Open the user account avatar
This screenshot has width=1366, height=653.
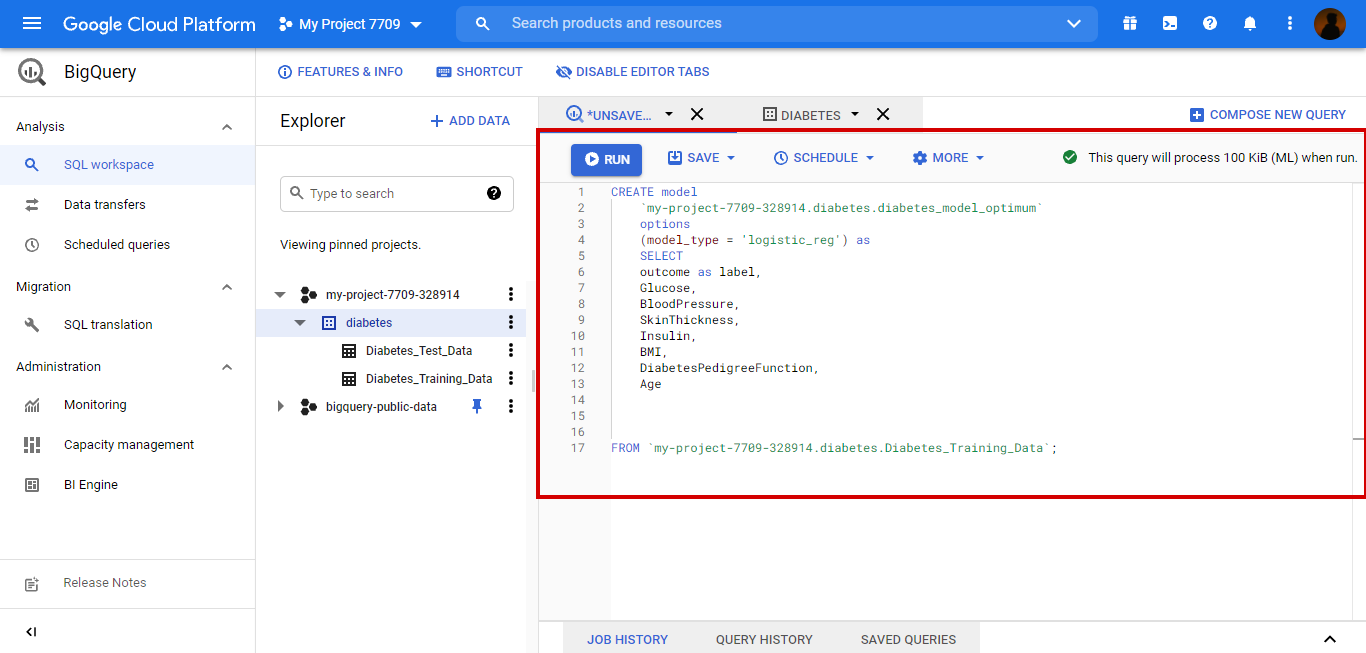1330,23
